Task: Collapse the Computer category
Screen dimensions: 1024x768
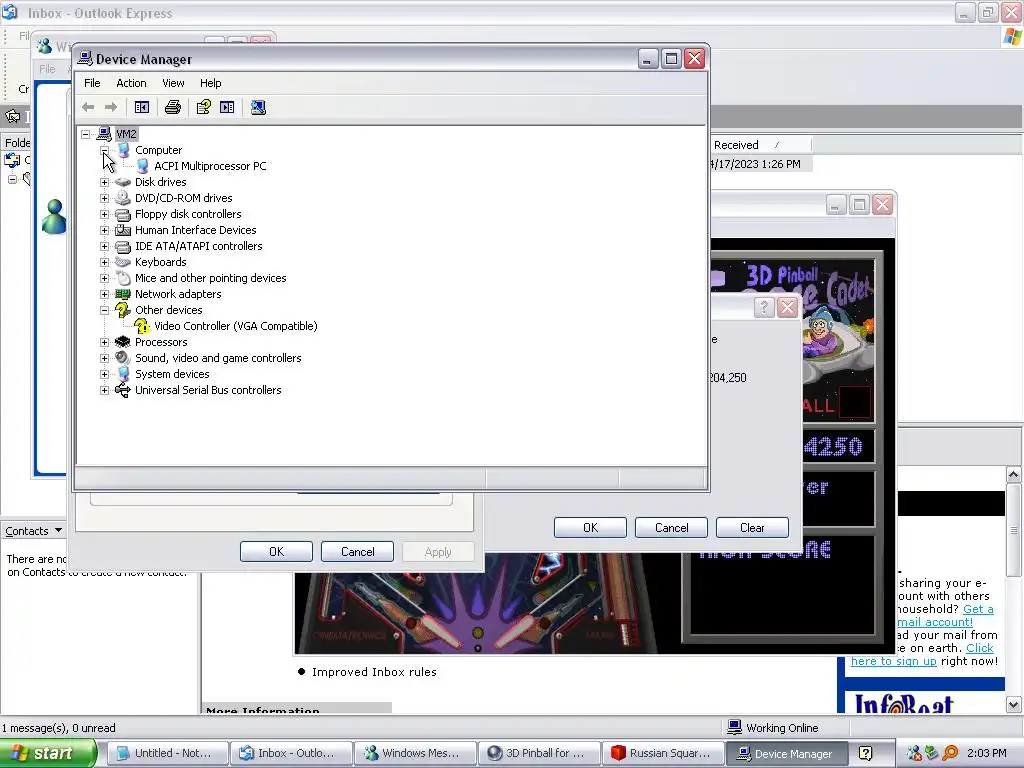Action: [104, 150]
